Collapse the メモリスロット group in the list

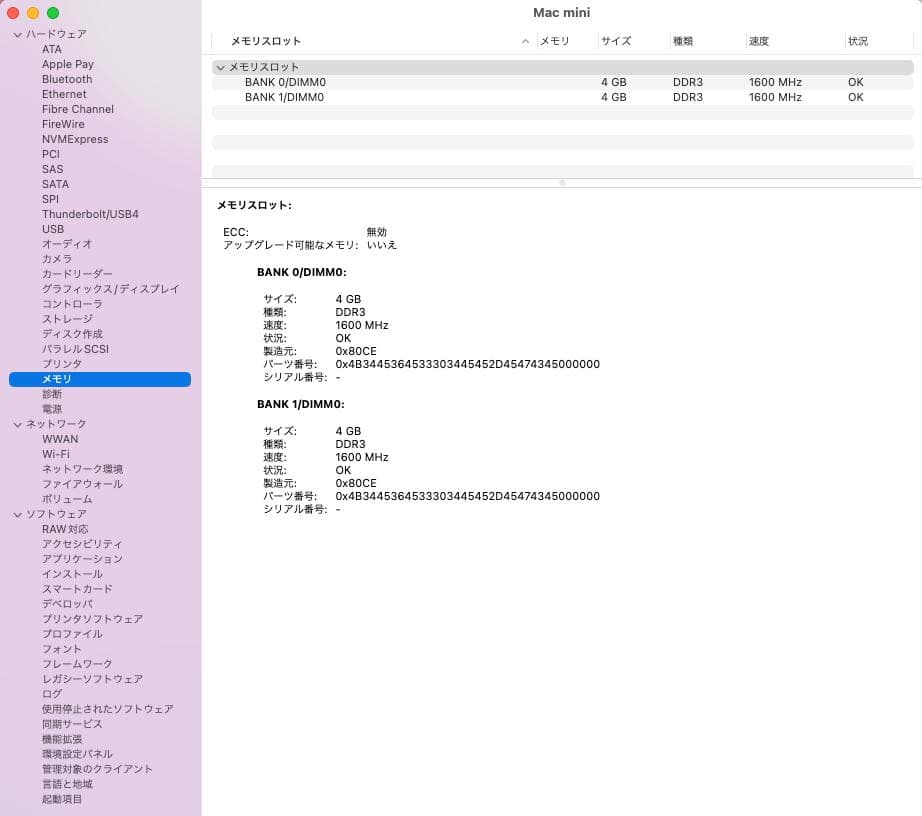pos(221,66)
